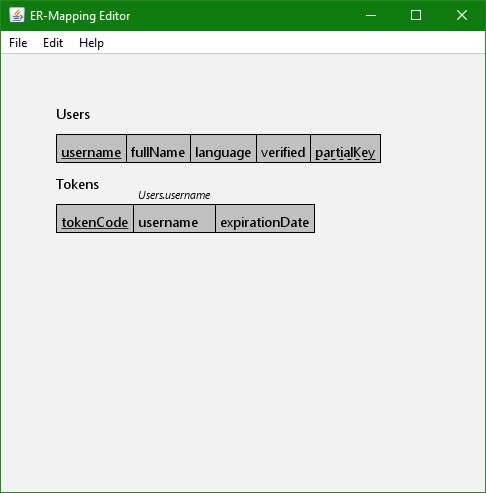The width and height of the screenshot is (486, 493).
Task: Close the ER-Mapping Editor window
Action: (x=462, y=15)
